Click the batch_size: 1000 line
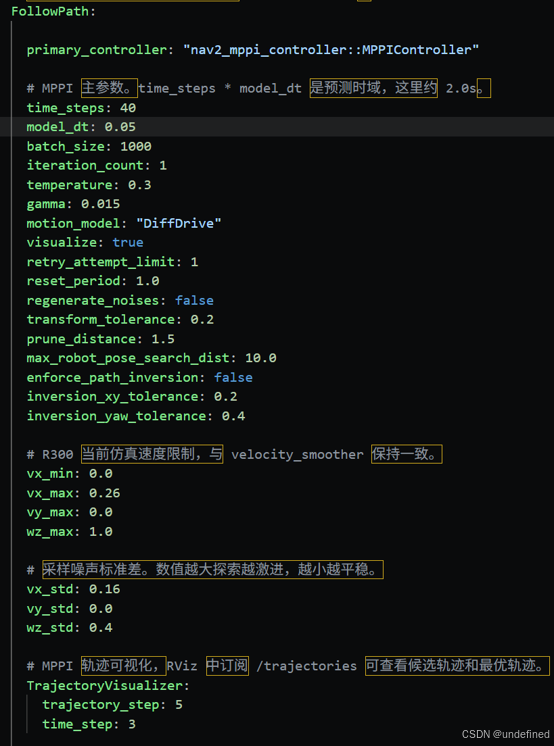Viewport: 554px width, 746px height. pyautogui.click(x=89, y=147)
